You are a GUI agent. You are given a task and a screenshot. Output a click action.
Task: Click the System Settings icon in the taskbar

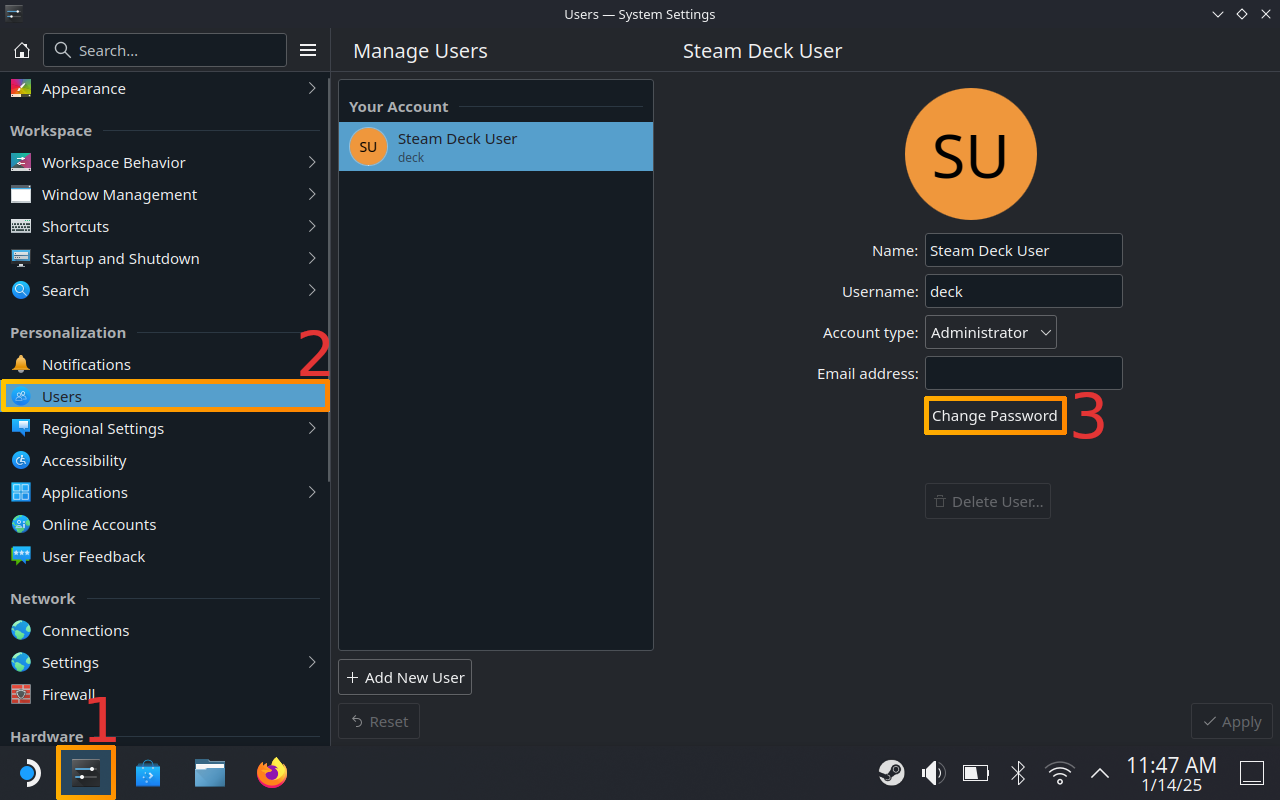pyautogui.click(x=86, y=772)
